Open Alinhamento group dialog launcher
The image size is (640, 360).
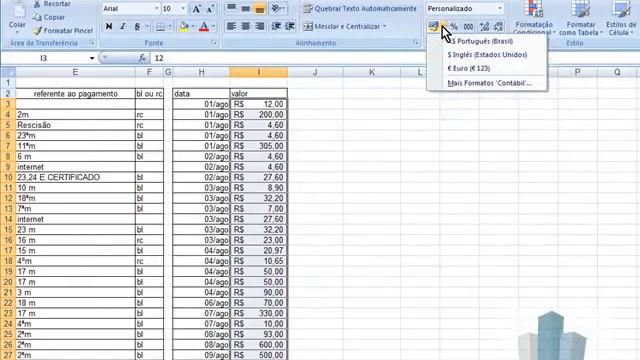tap(416, 43)
